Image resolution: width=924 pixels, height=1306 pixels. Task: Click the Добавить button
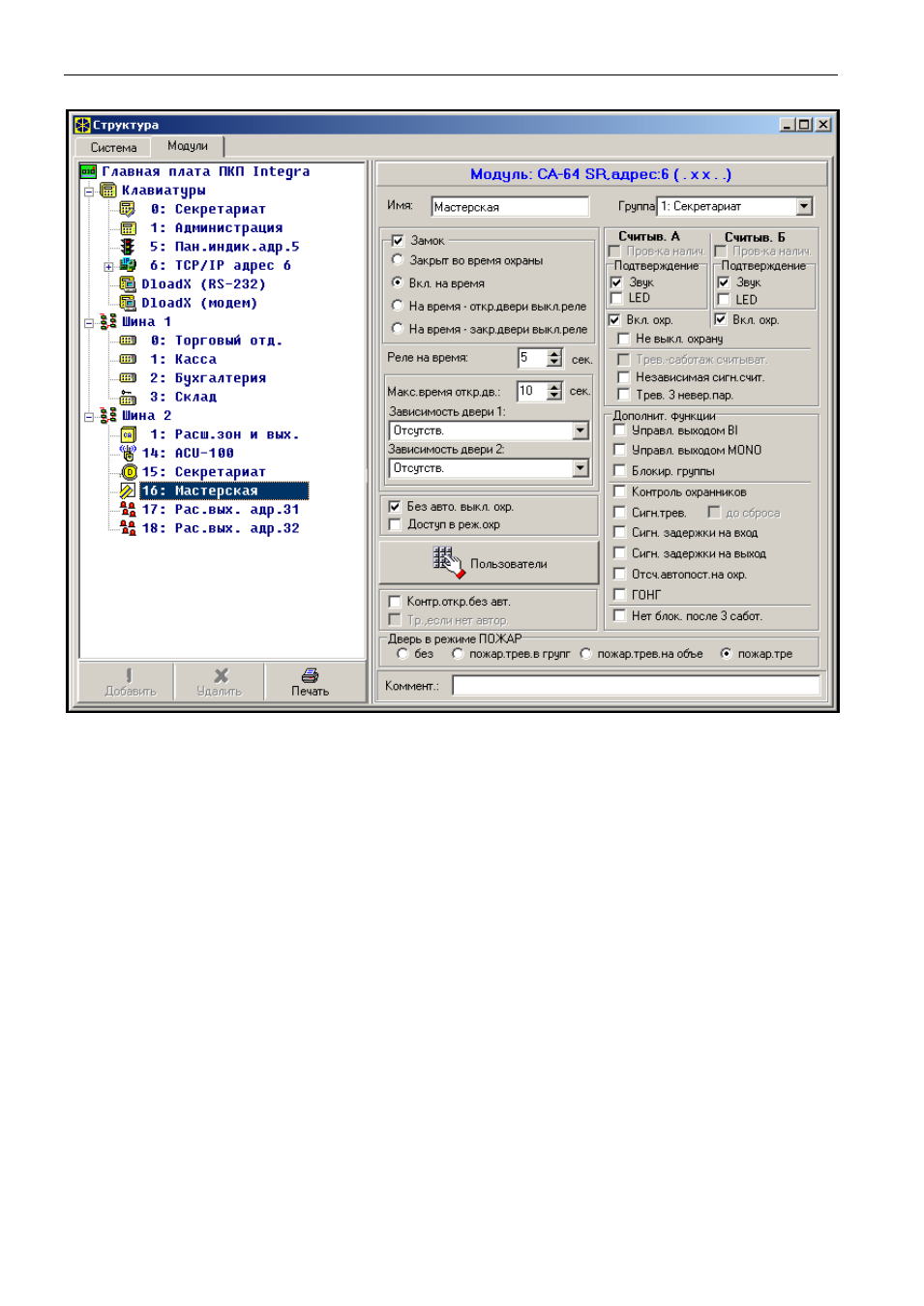(130, 681)
